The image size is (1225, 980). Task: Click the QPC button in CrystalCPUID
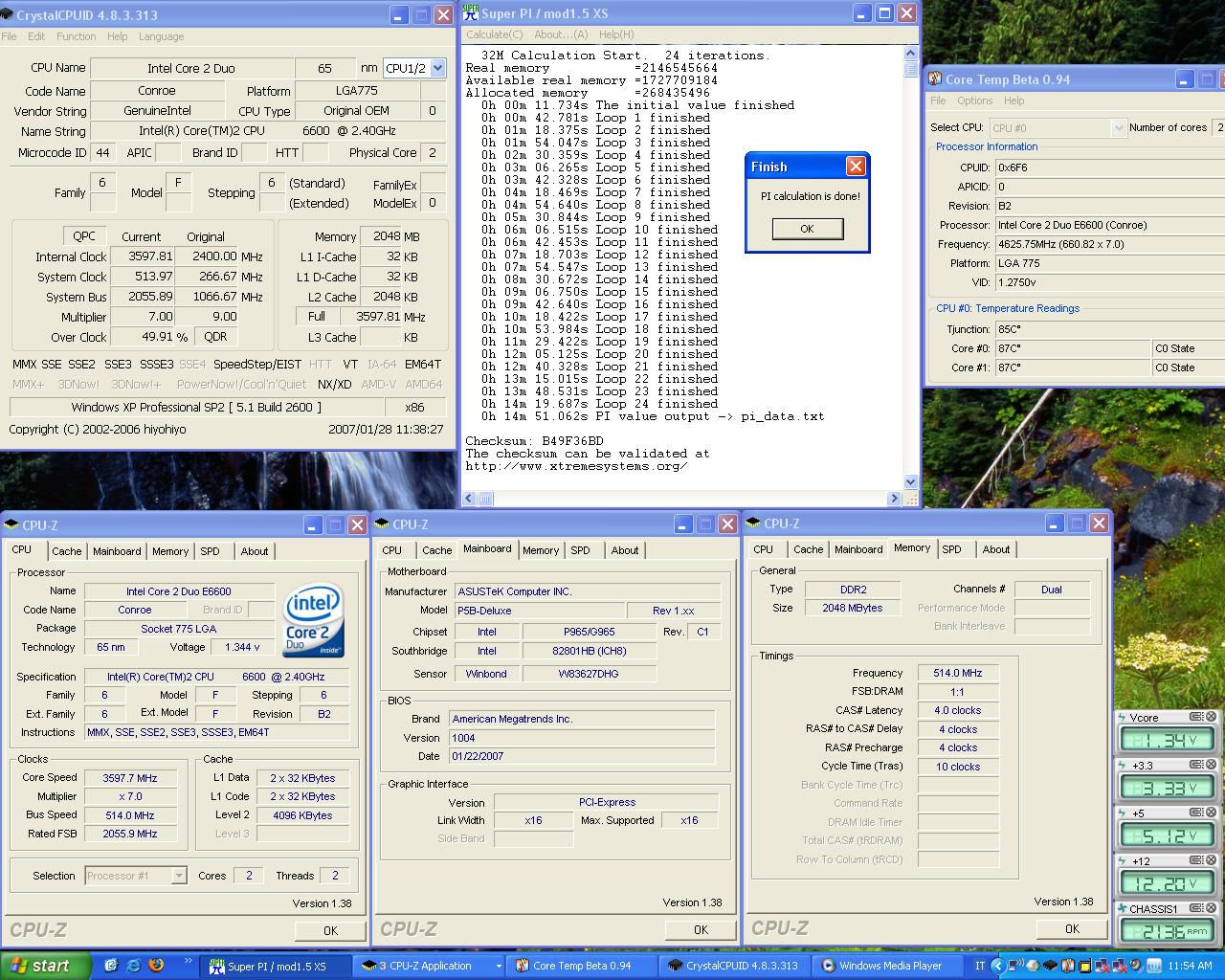pyautogui.click(x=84, y=236)
